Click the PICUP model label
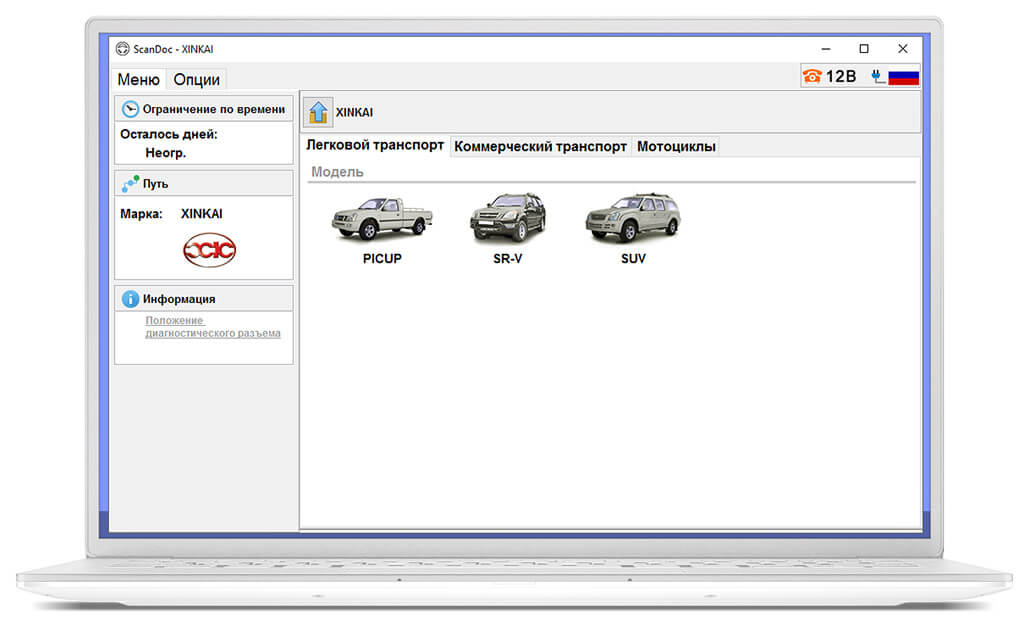The width and height of the screenshot is (1024, 626). pos(382,258)
